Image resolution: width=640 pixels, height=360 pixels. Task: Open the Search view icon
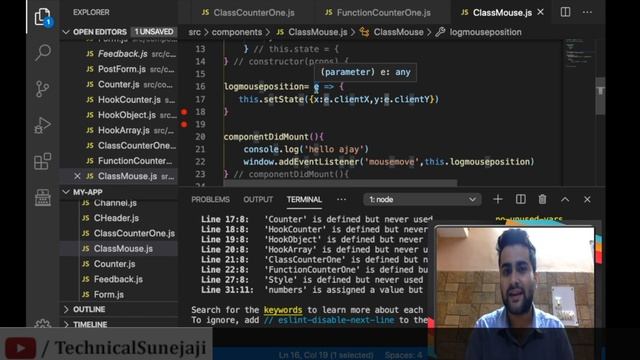(x=43, y=53)
